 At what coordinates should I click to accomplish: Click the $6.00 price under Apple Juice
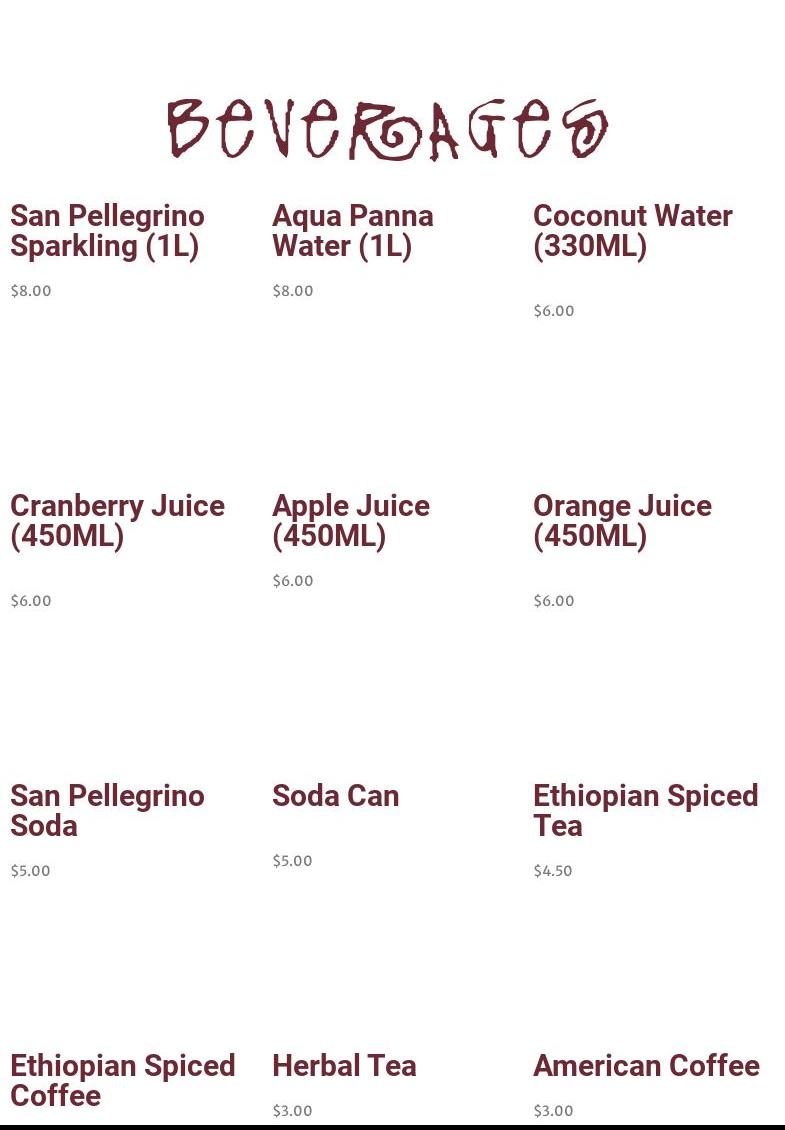coord(293,580)
